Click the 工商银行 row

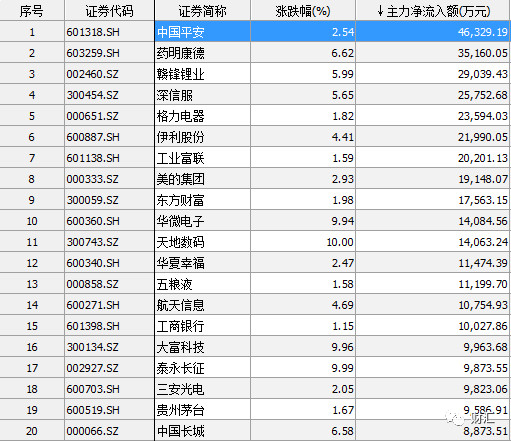tap(255, 326)
